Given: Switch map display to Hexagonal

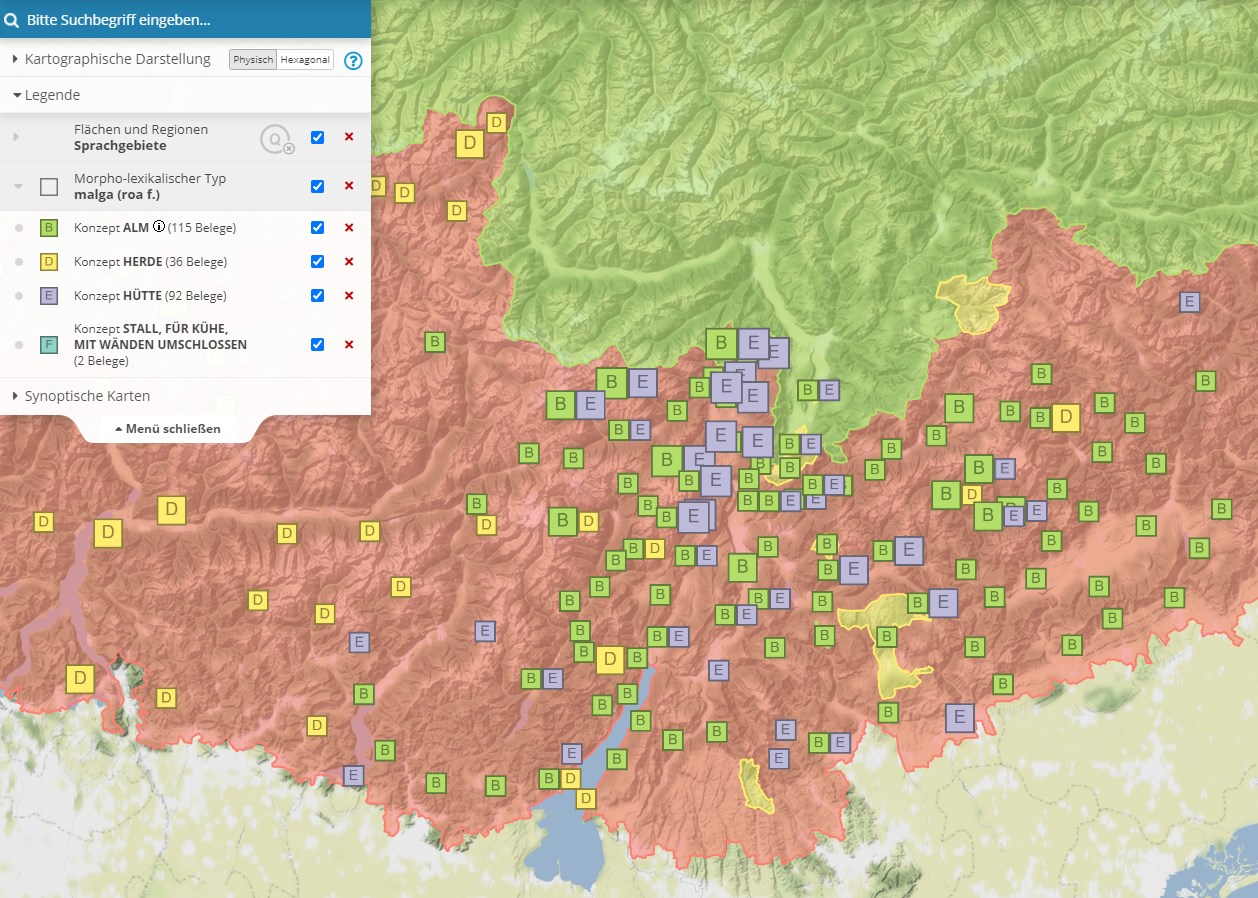Looking at the screenshot, I should 305,60.
